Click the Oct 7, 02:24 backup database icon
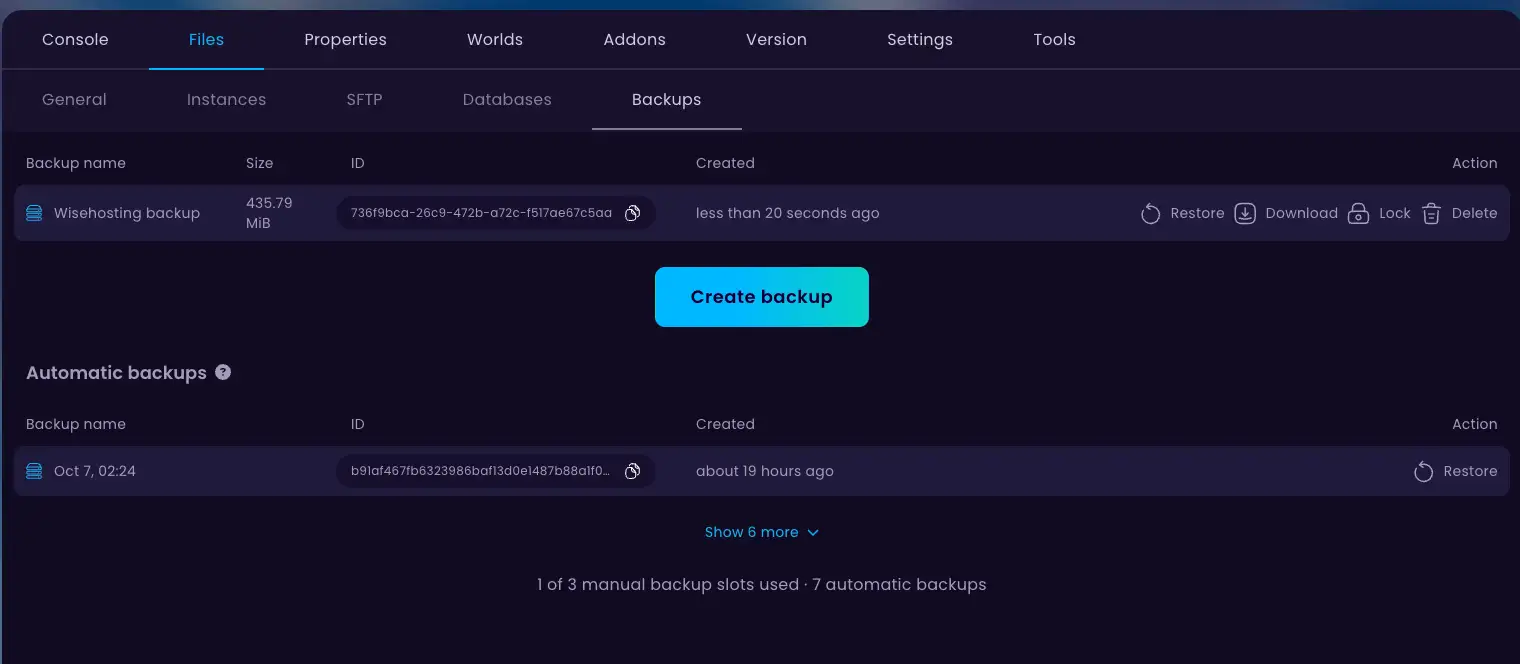This screenshot has width=1520, height=664. coord(34,471)
